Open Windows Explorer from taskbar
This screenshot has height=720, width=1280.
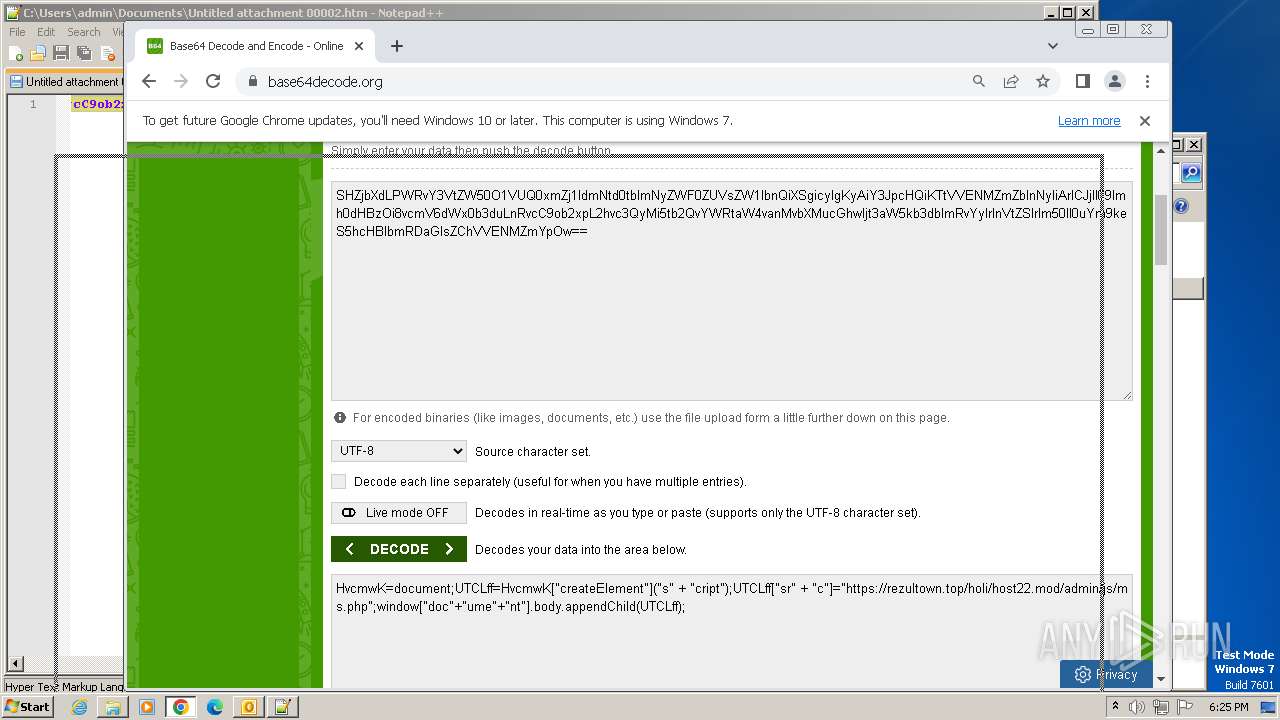tap(113, 707)
